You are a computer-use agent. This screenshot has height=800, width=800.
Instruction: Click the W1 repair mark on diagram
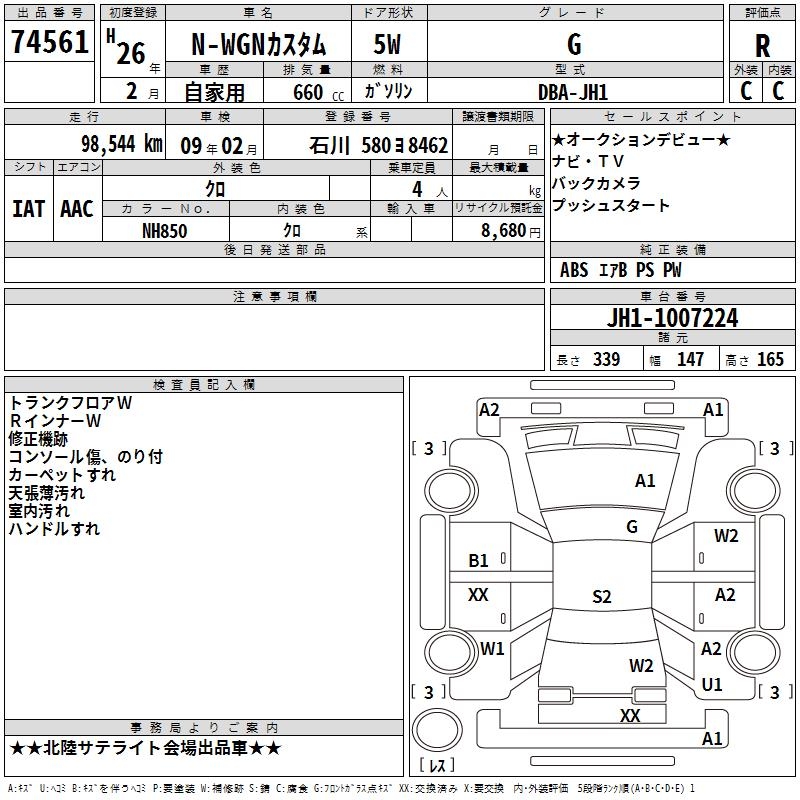point(492,649)
